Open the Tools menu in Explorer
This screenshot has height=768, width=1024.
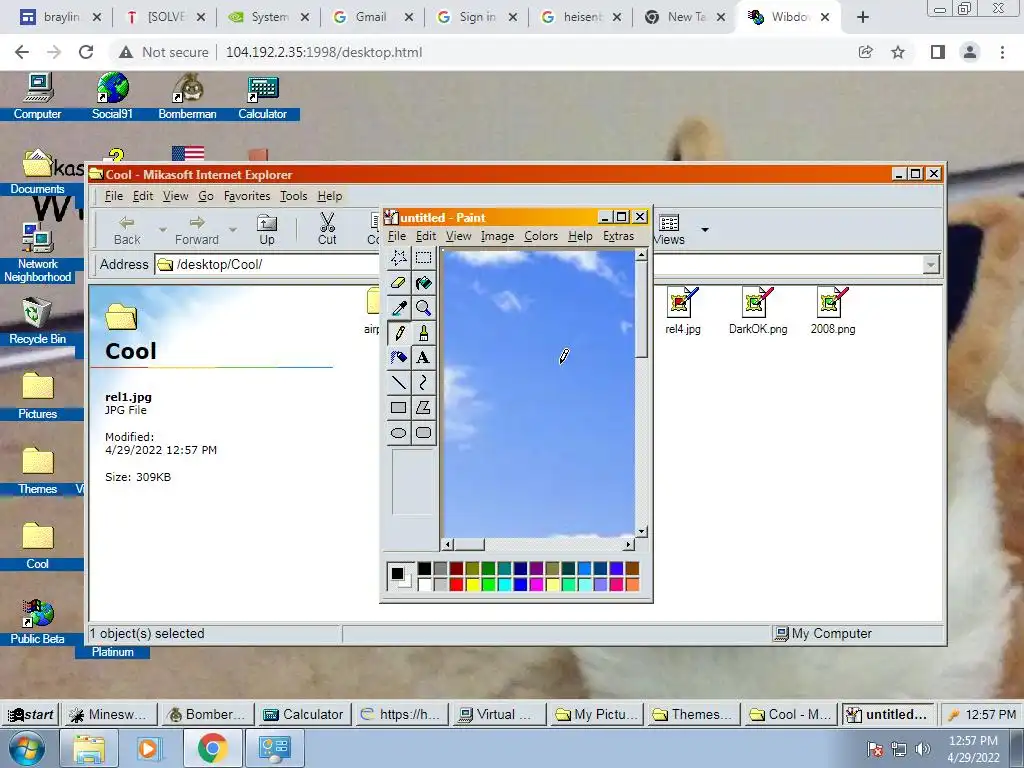(293, 196)
